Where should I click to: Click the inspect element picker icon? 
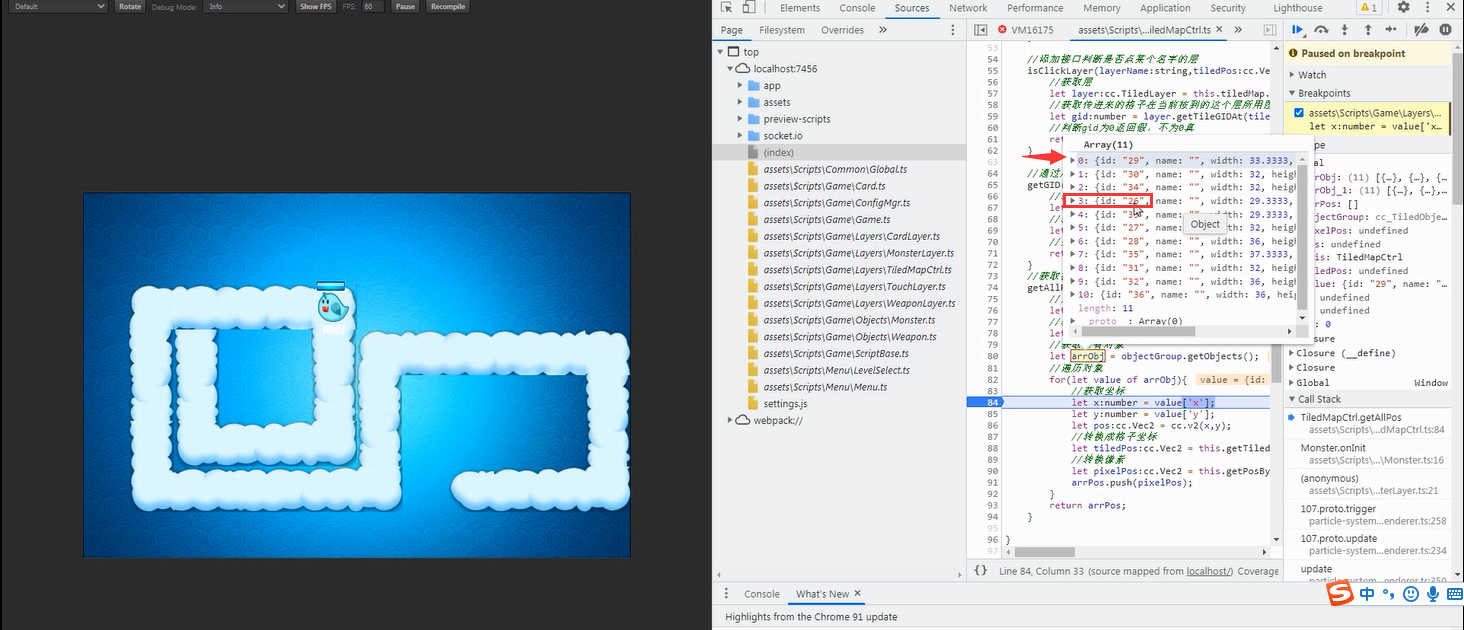(x=727, y=8)
